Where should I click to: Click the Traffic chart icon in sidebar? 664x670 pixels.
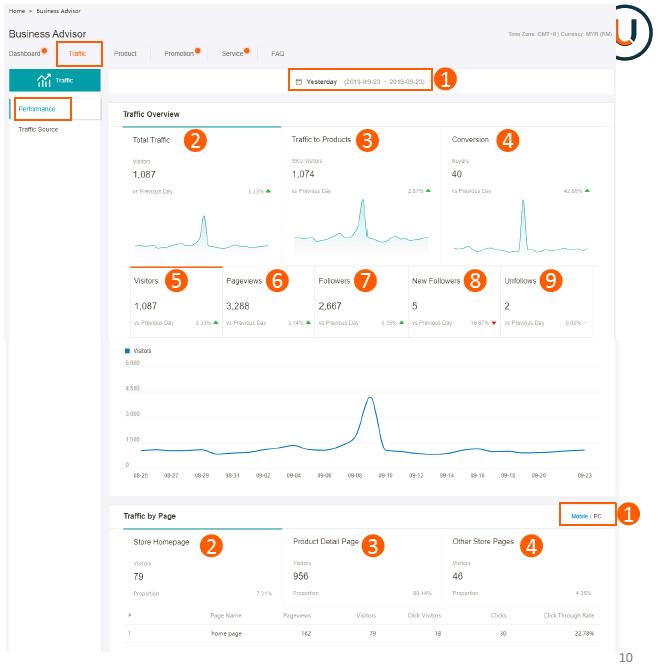click(x=44, y=80)
